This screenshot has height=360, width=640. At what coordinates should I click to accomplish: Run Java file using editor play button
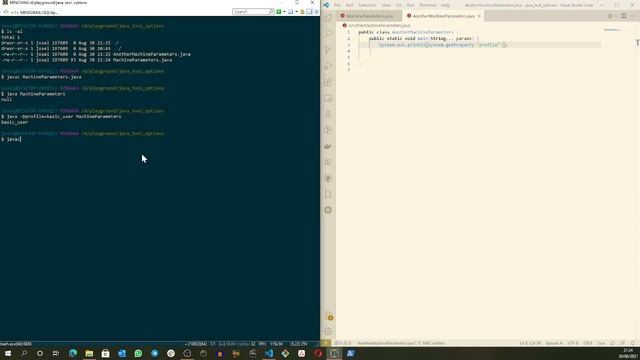(x=610, y=16)
